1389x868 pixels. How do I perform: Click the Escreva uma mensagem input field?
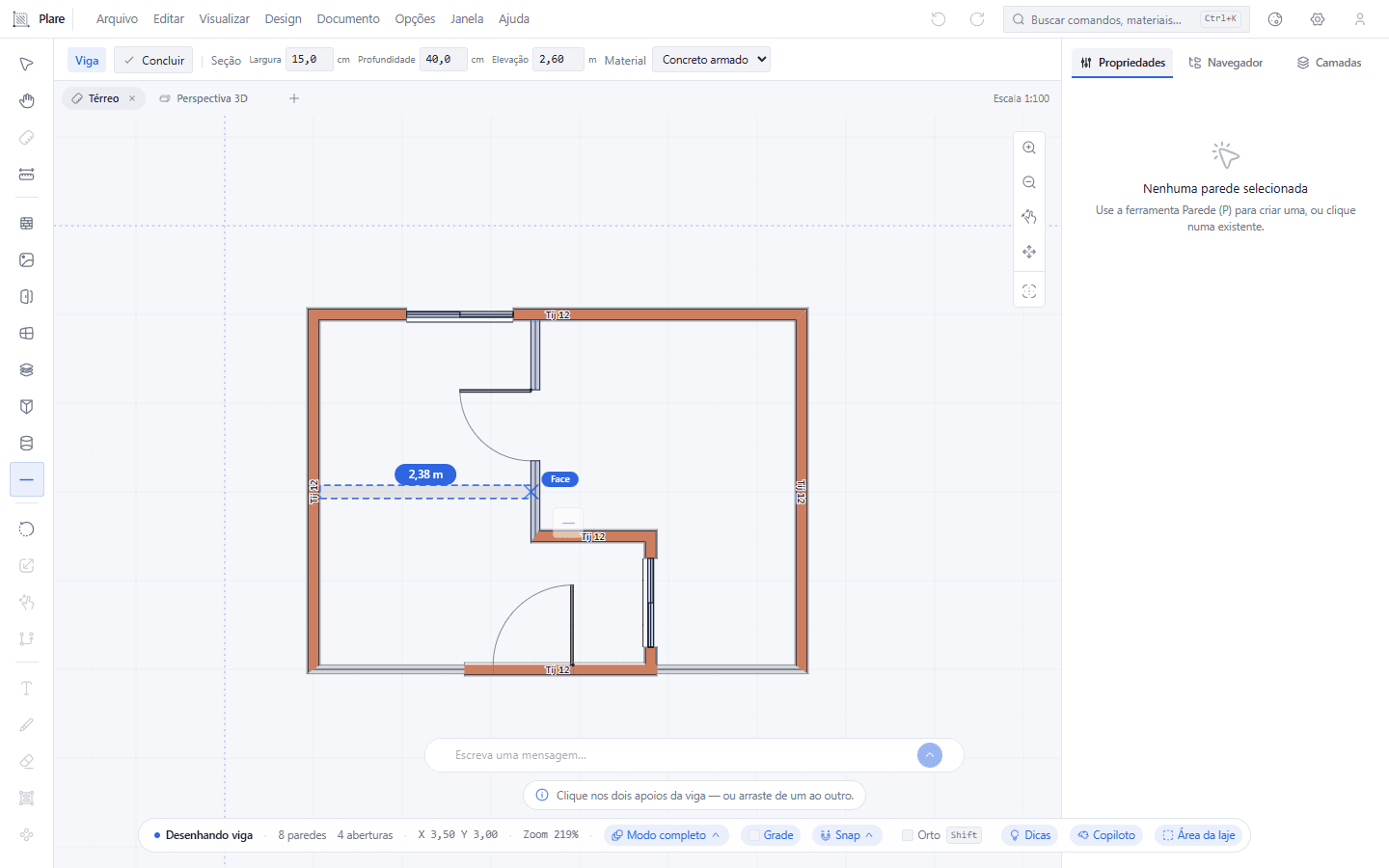pos(681,755)
